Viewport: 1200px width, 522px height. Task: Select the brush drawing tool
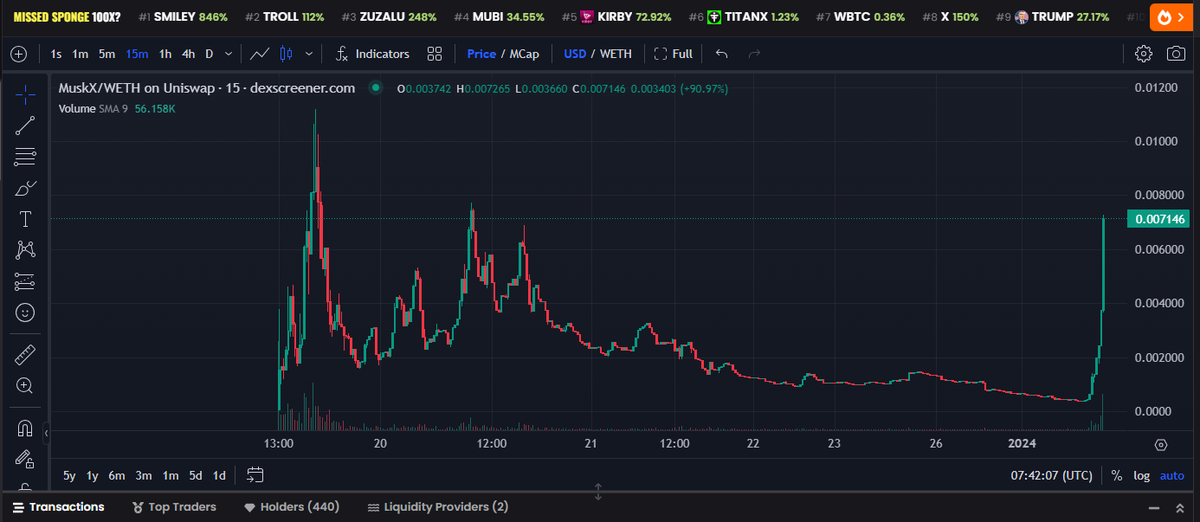pos(26,187)
